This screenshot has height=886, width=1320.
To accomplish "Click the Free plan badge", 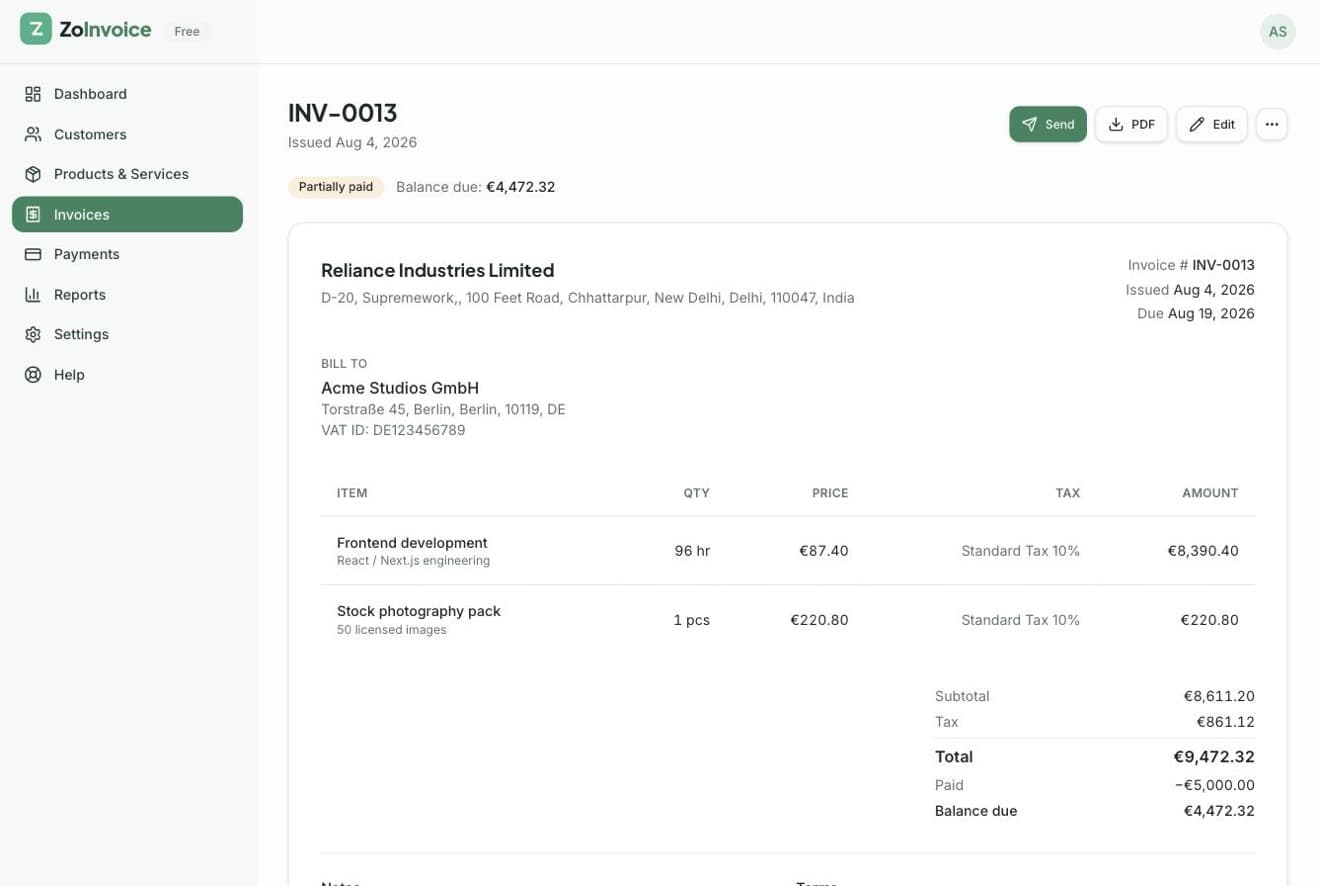I will pyautogui.click(x=187, y=31).
